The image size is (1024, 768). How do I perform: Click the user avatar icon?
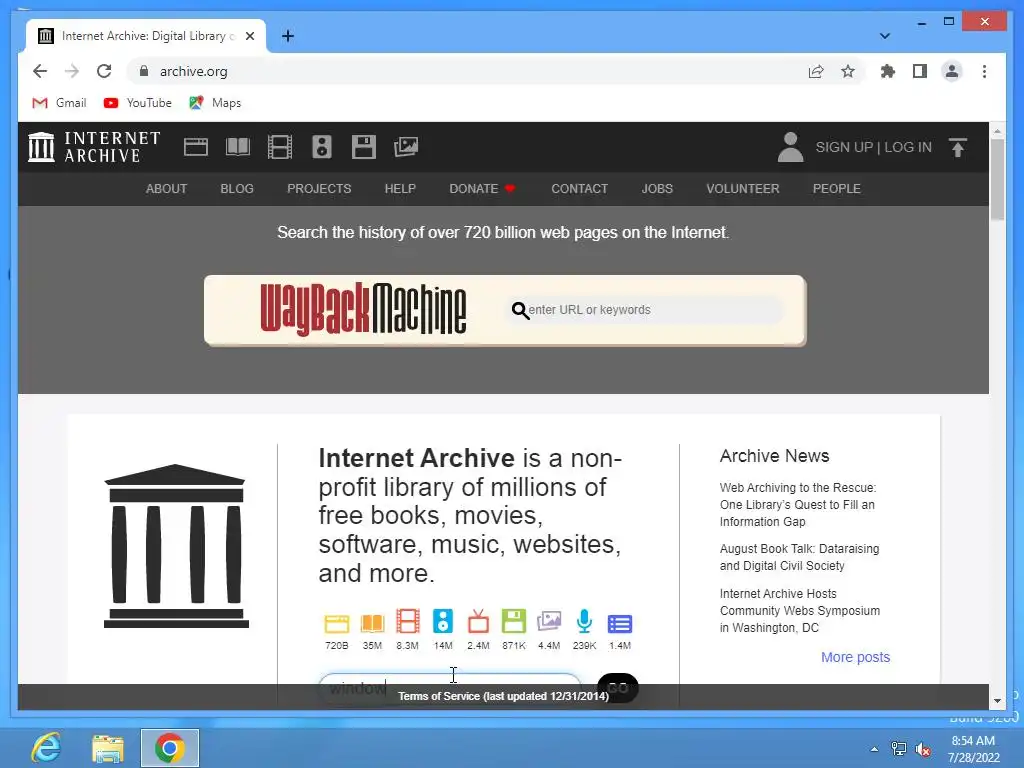790,147
